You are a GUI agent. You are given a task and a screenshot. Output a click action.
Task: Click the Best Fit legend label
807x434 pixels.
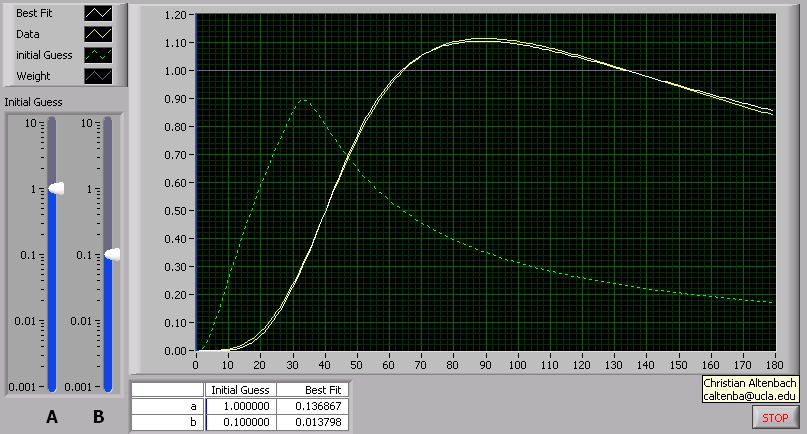click(34, 13)
